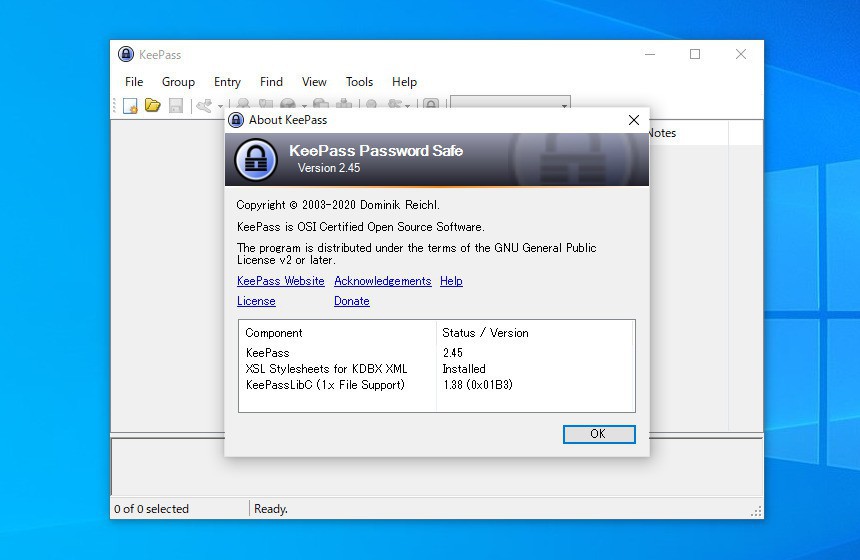Image resolution: width=860 pixels, height=560 pixels.
Task: Open the Entry menu
Action: coord(227,82)
